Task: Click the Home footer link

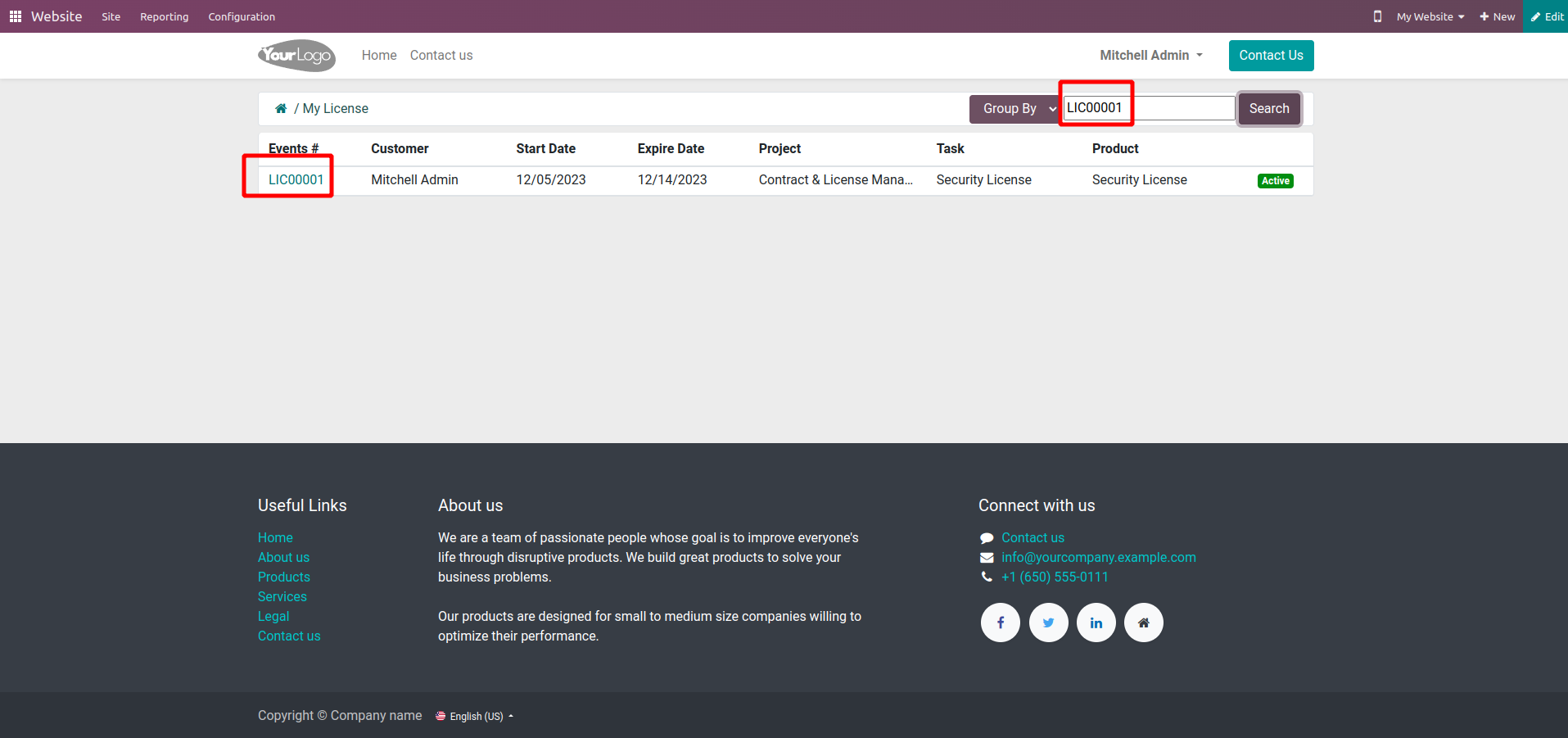Action: coord(275,537)
